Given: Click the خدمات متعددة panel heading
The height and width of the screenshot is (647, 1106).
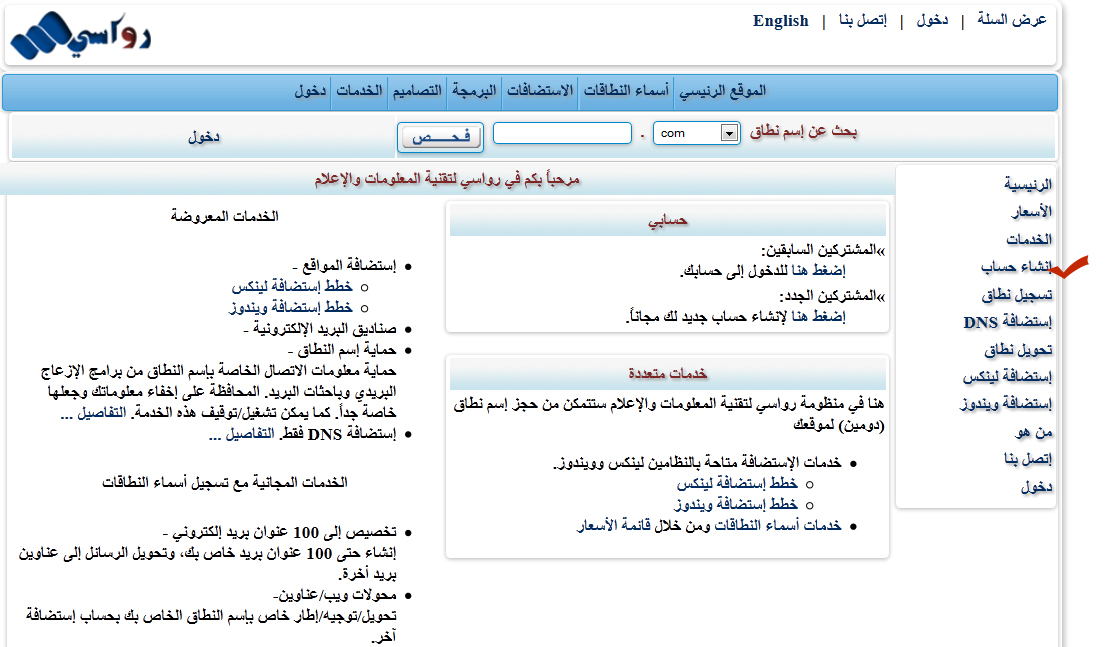Looking at the screenshot, I should pos(667,373).
